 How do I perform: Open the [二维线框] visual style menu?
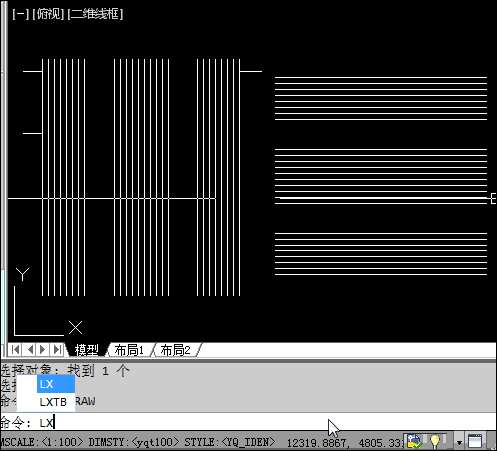tap(95, 14)
